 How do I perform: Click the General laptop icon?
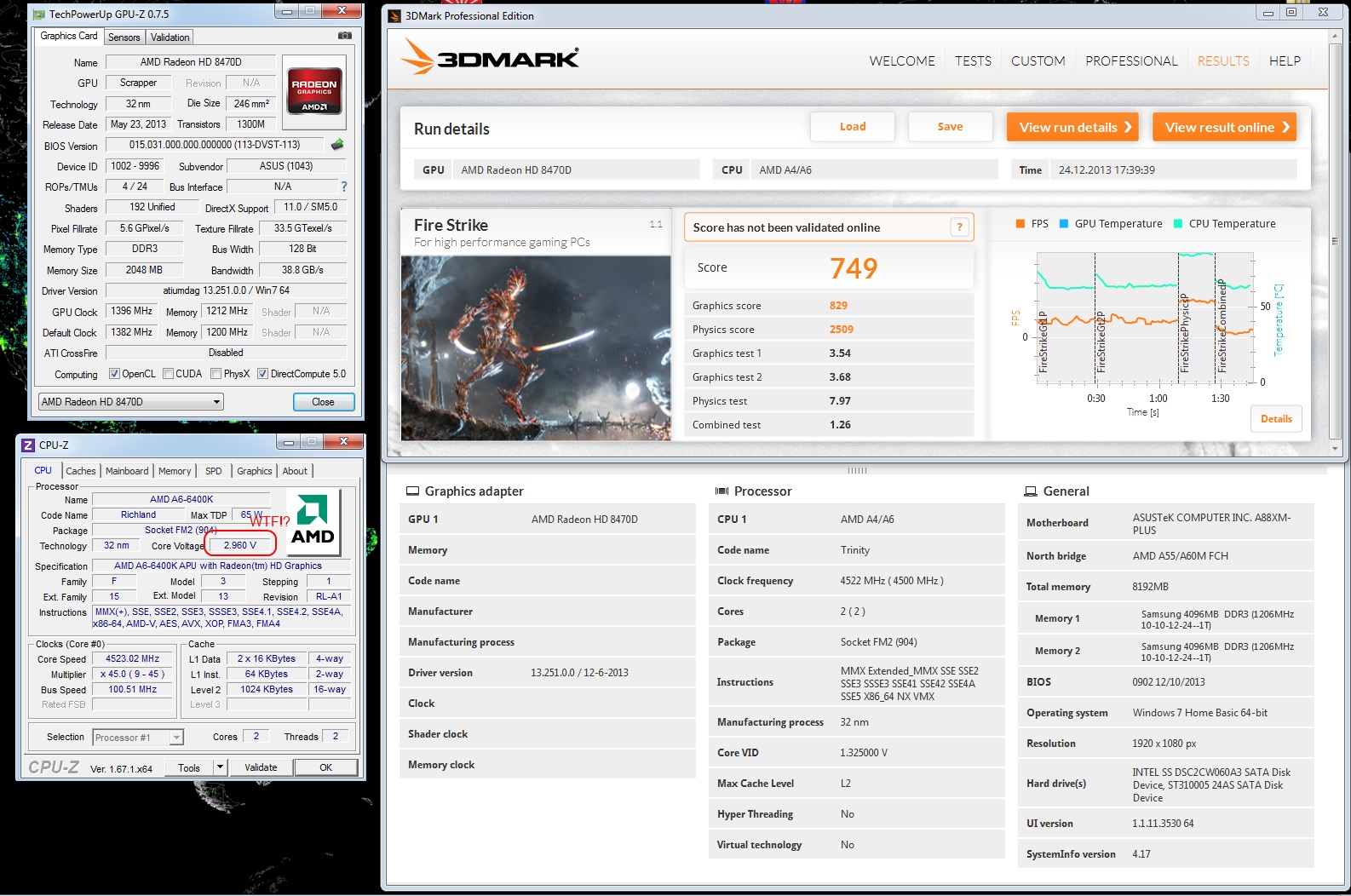point(1031,491)
